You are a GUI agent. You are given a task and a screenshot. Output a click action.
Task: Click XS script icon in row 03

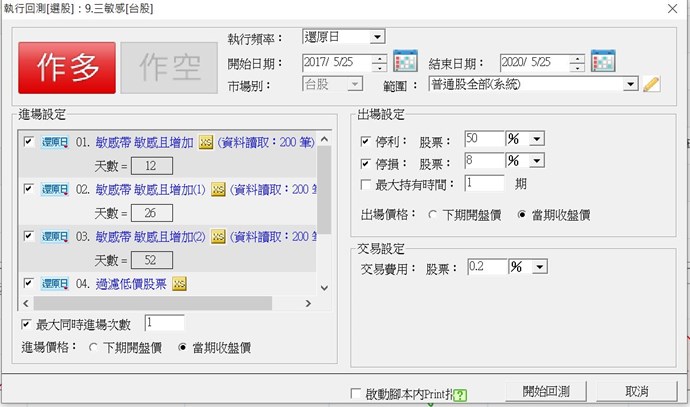(218, 237)
